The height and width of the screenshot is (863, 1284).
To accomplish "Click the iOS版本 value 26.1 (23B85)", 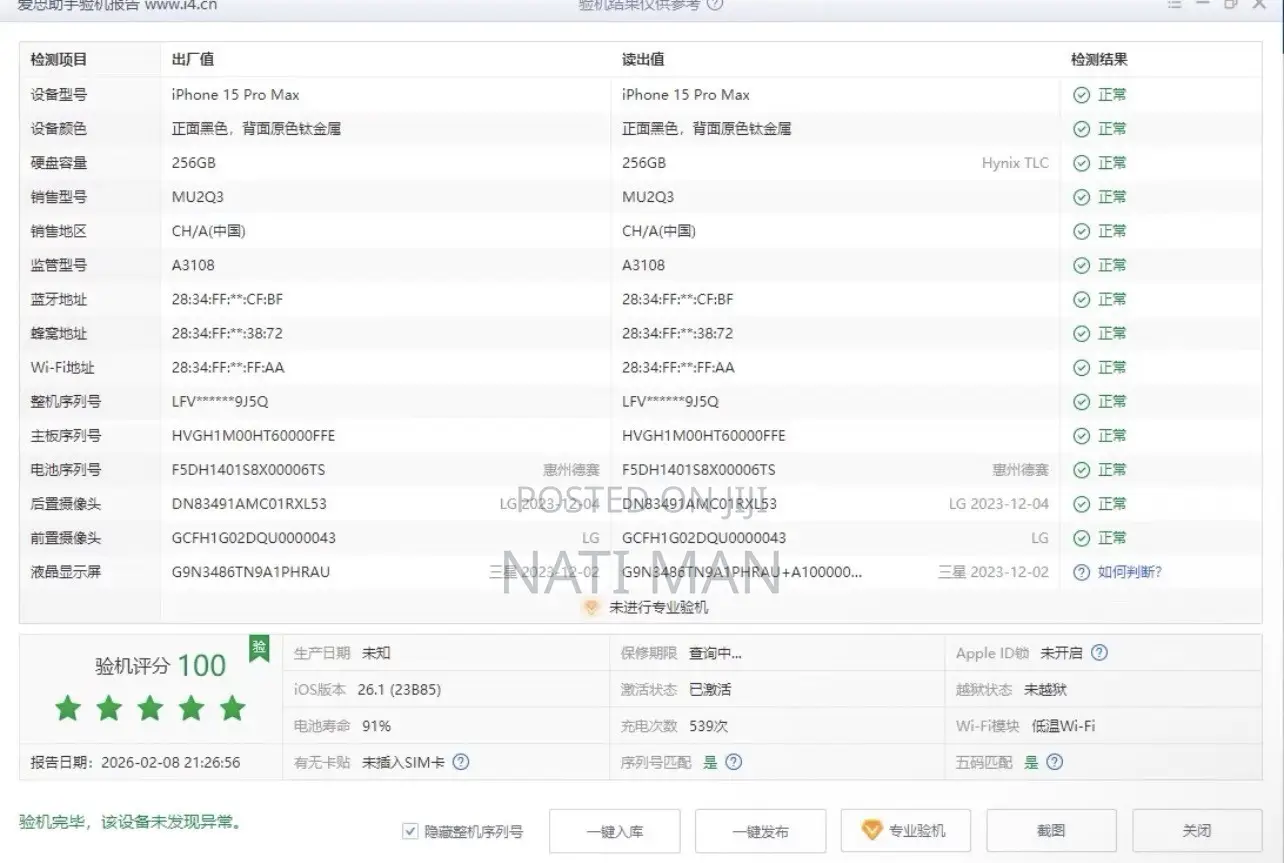I will (399, 689).
